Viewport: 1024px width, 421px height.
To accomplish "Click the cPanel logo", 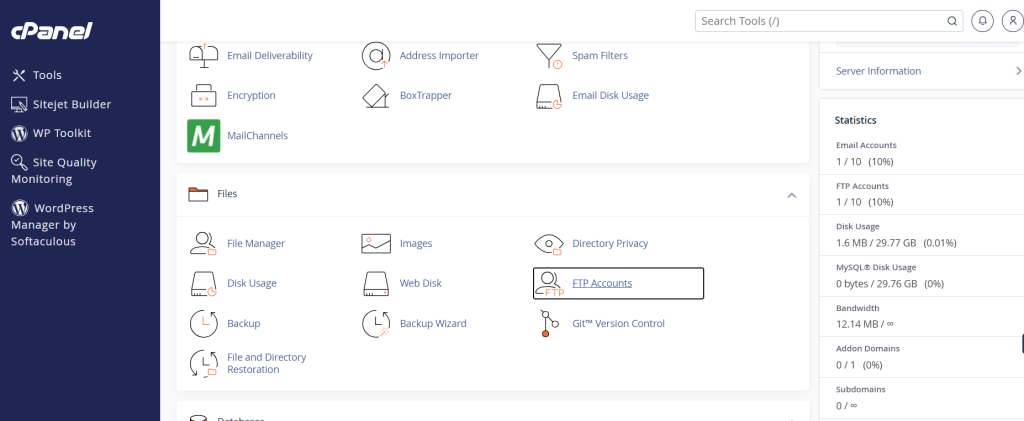I will pyautogui.click(x=51, y=31).
